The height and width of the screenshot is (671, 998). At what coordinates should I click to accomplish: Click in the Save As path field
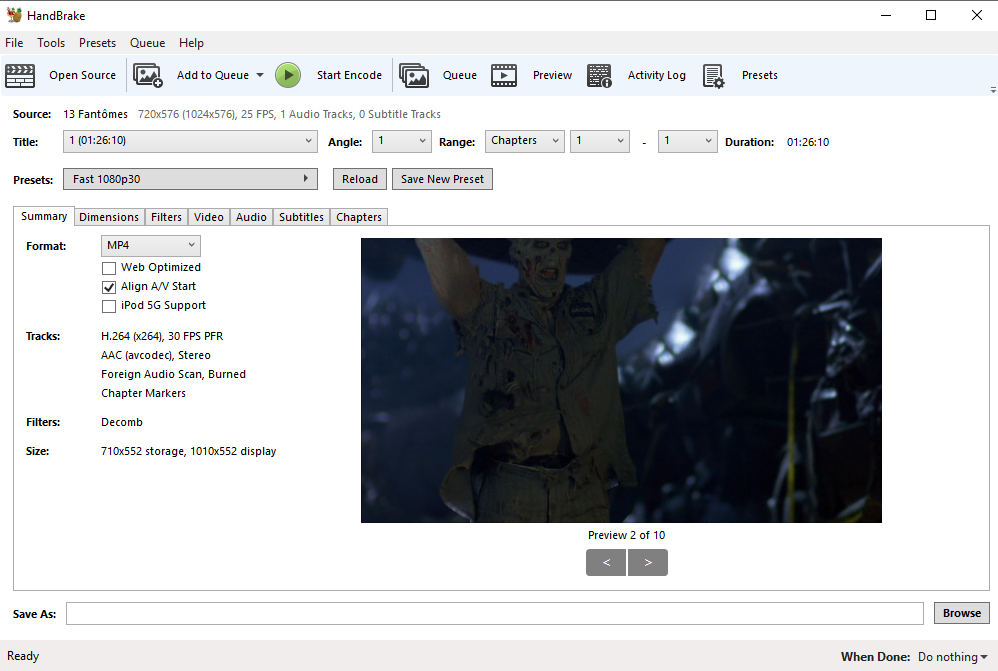click(x=495, y=613)
